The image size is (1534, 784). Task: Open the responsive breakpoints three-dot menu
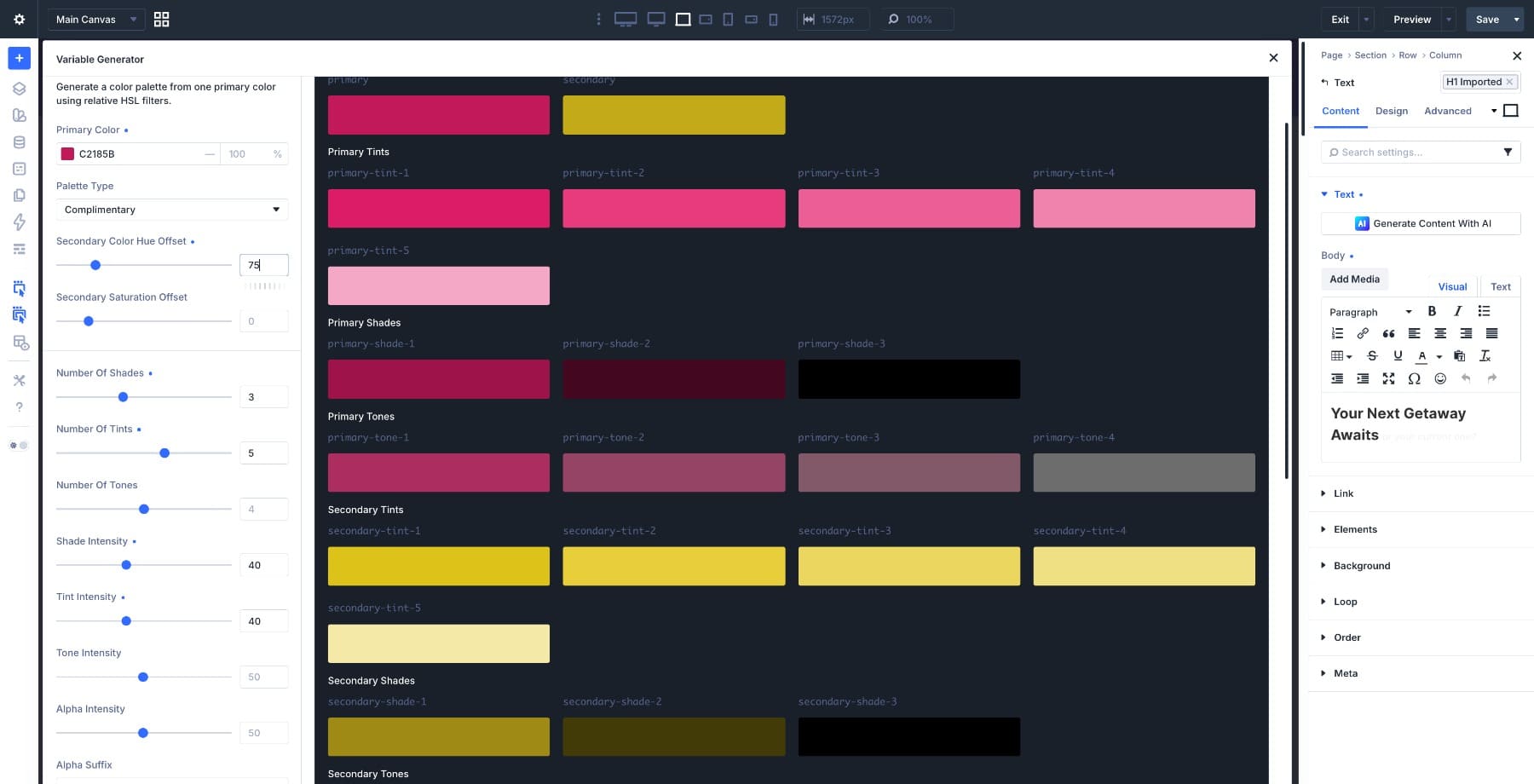click(598, 19)
